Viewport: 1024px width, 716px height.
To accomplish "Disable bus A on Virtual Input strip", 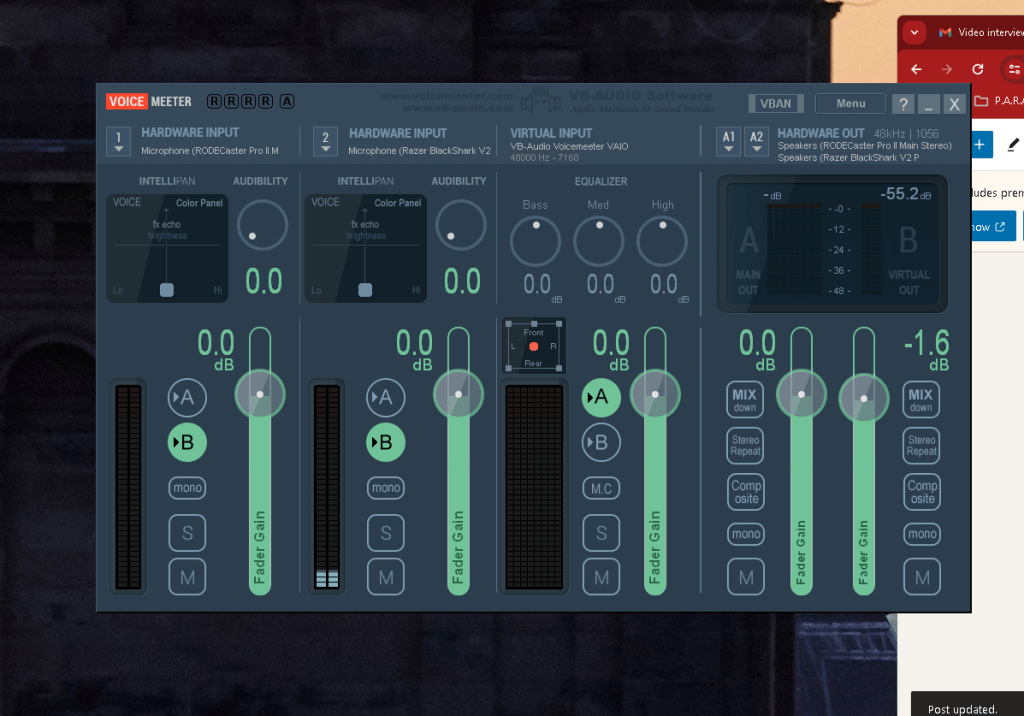I will [x=601, y=397].
